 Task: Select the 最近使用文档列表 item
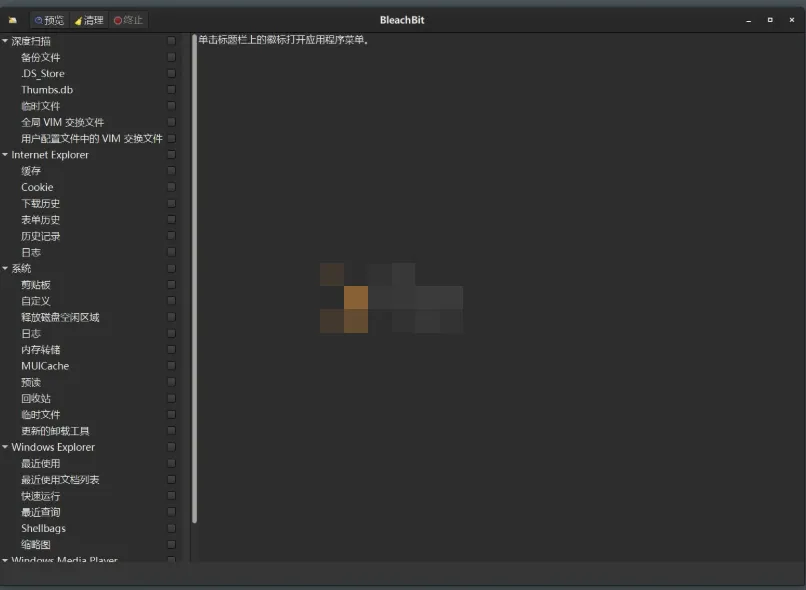(x=60, y=480)
